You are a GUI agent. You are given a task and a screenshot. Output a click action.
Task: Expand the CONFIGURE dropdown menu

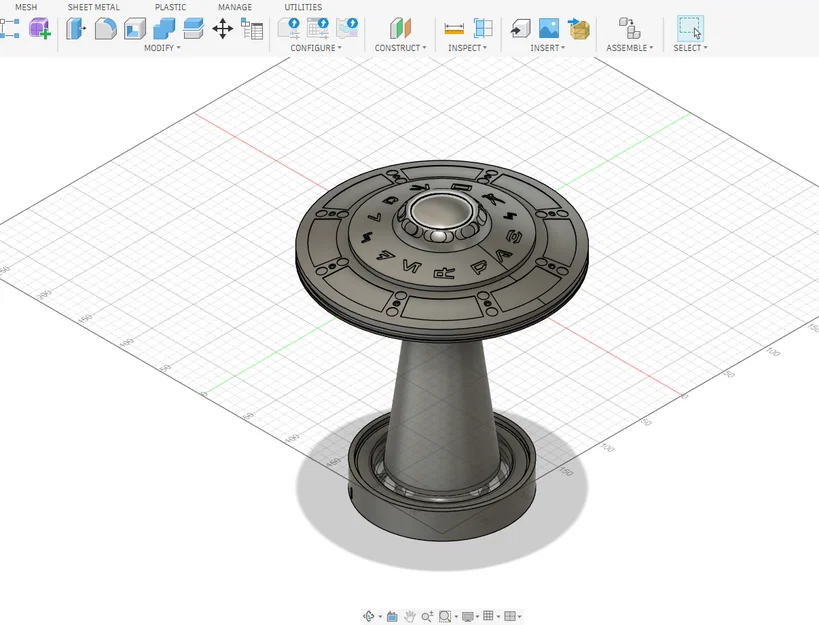(316, 48)
